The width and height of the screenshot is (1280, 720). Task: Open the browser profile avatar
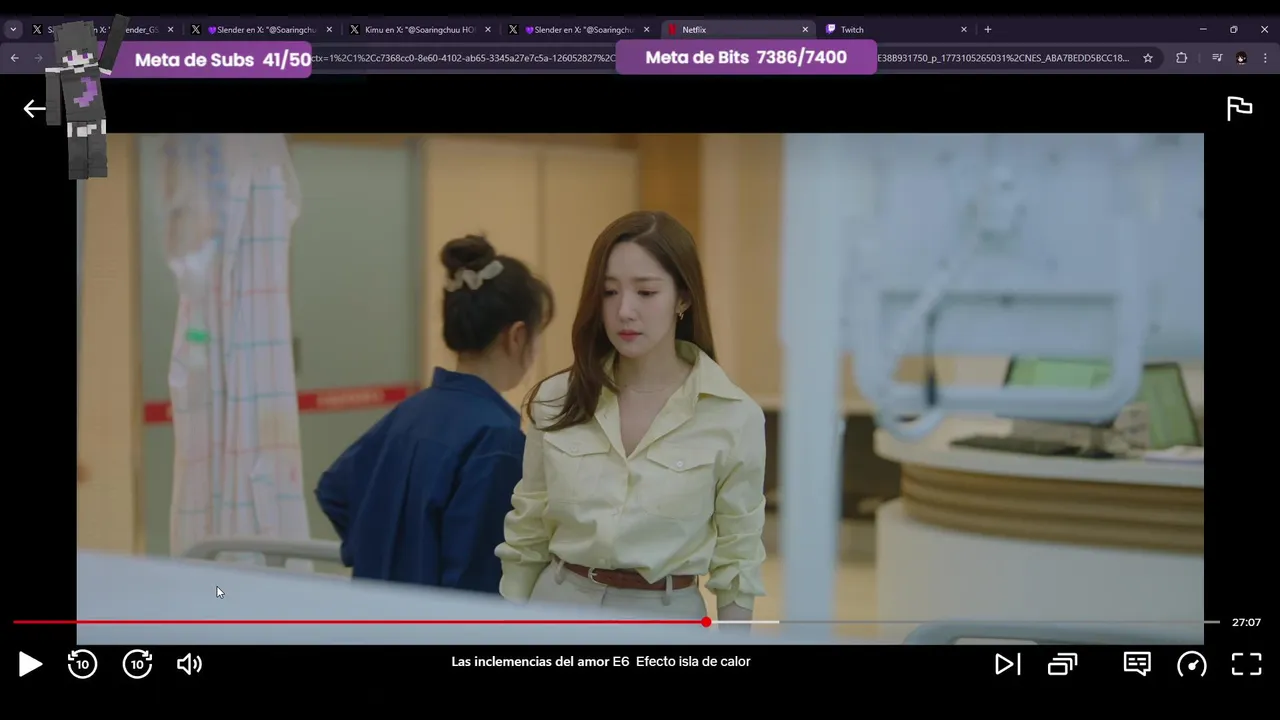(1241, 58)
